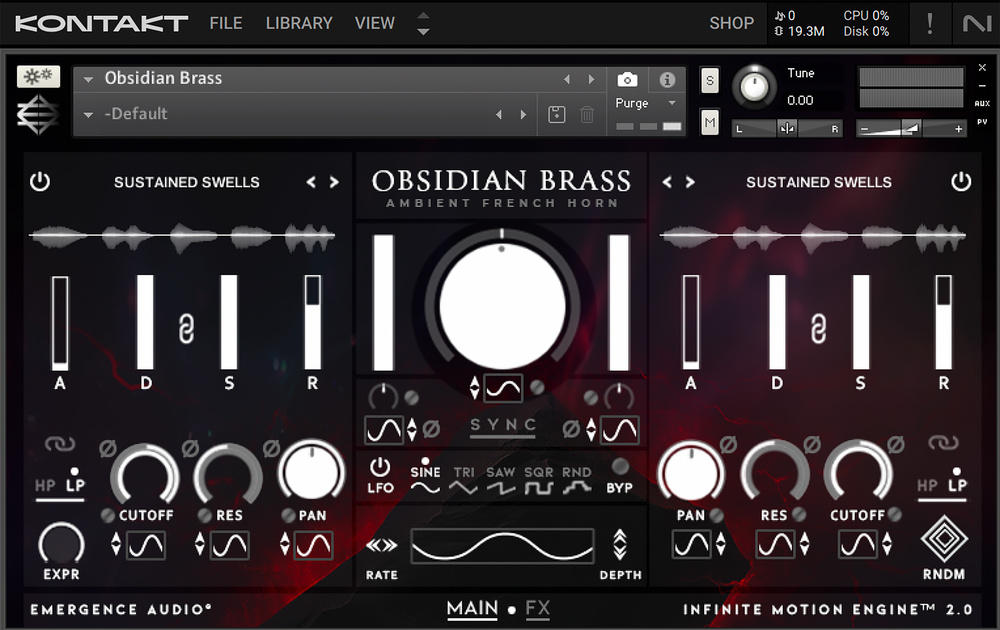Expand the -Default preset dropdown arrow
Viewport: 1000px width, 630px height.
tap(89, 115)
